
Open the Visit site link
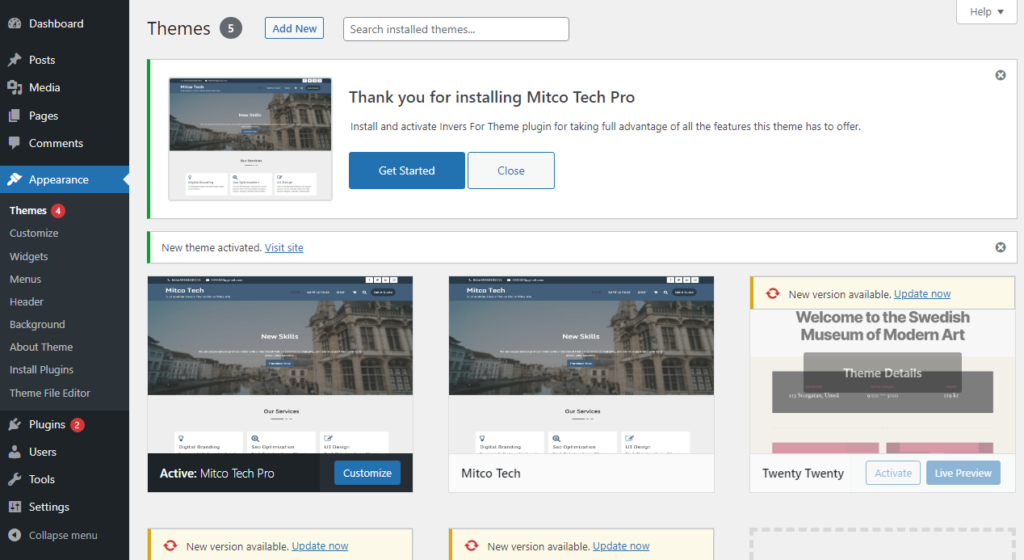(x=284, y=247)
